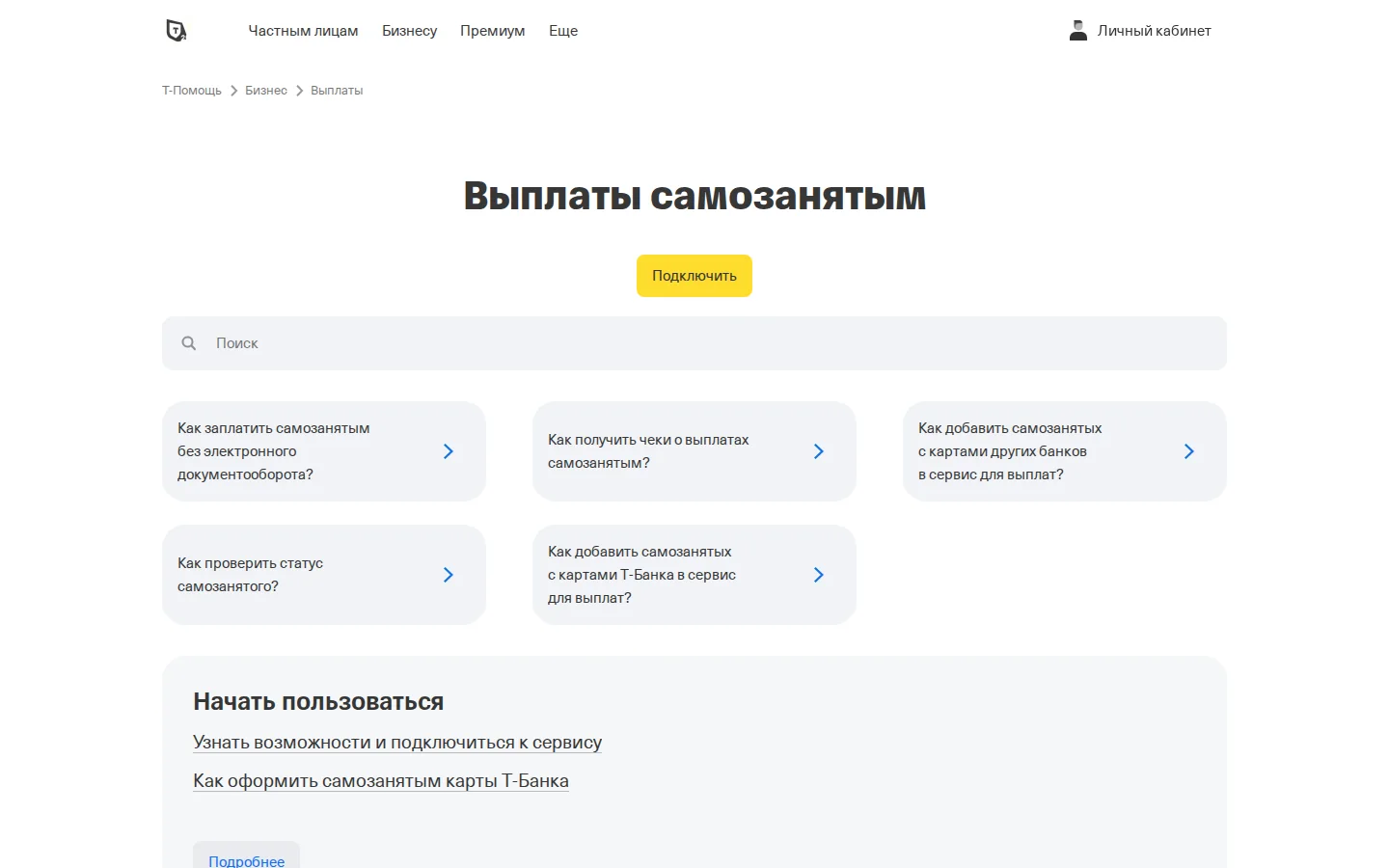Image resolution: width=1389 pixels, height=868 pixels.
Task: Click the Подробнее button
Action: pyautogui.click(x=247, y=856)
